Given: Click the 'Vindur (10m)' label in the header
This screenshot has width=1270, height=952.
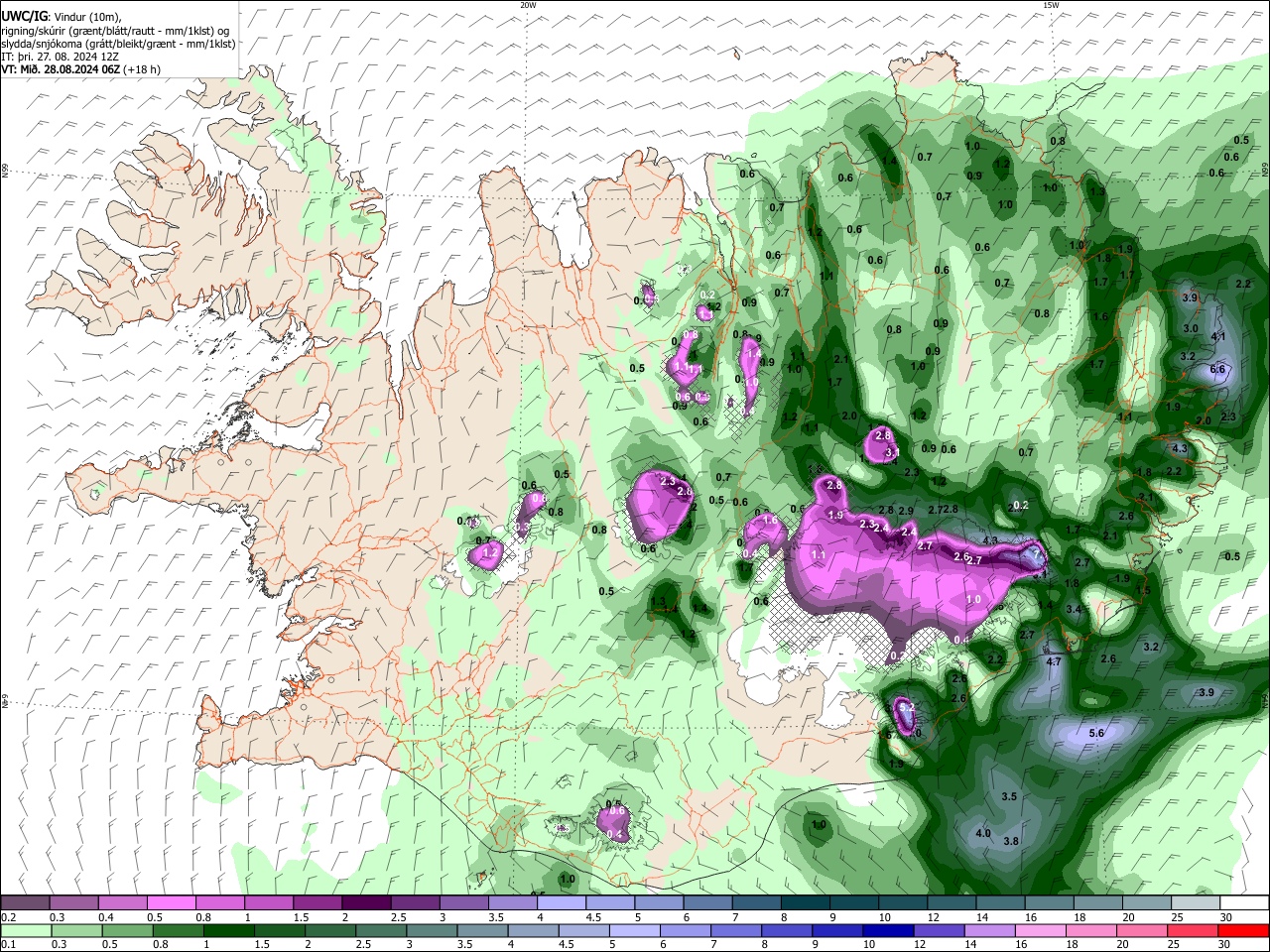Looking at the screenshot, I should (86, 17).
